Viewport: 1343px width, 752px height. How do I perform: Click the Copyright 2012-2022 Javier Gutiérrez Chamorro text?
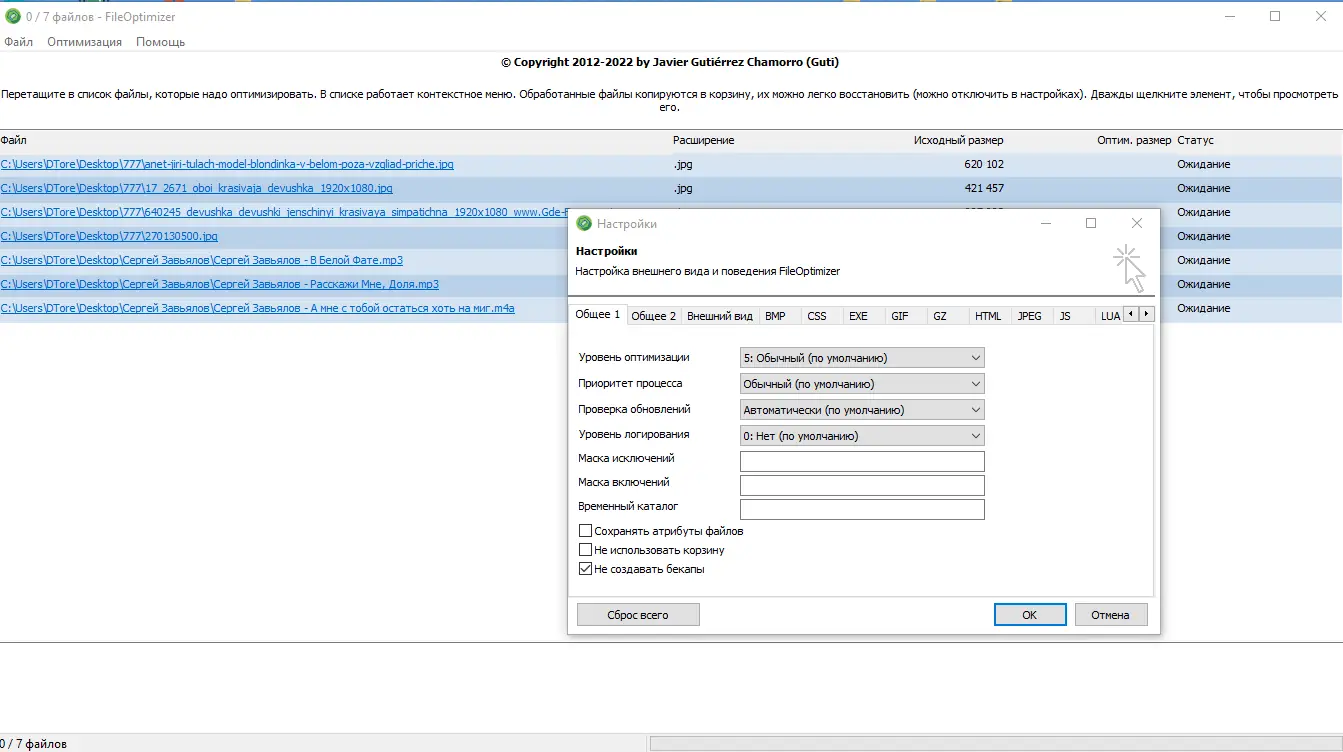point(670,62)
